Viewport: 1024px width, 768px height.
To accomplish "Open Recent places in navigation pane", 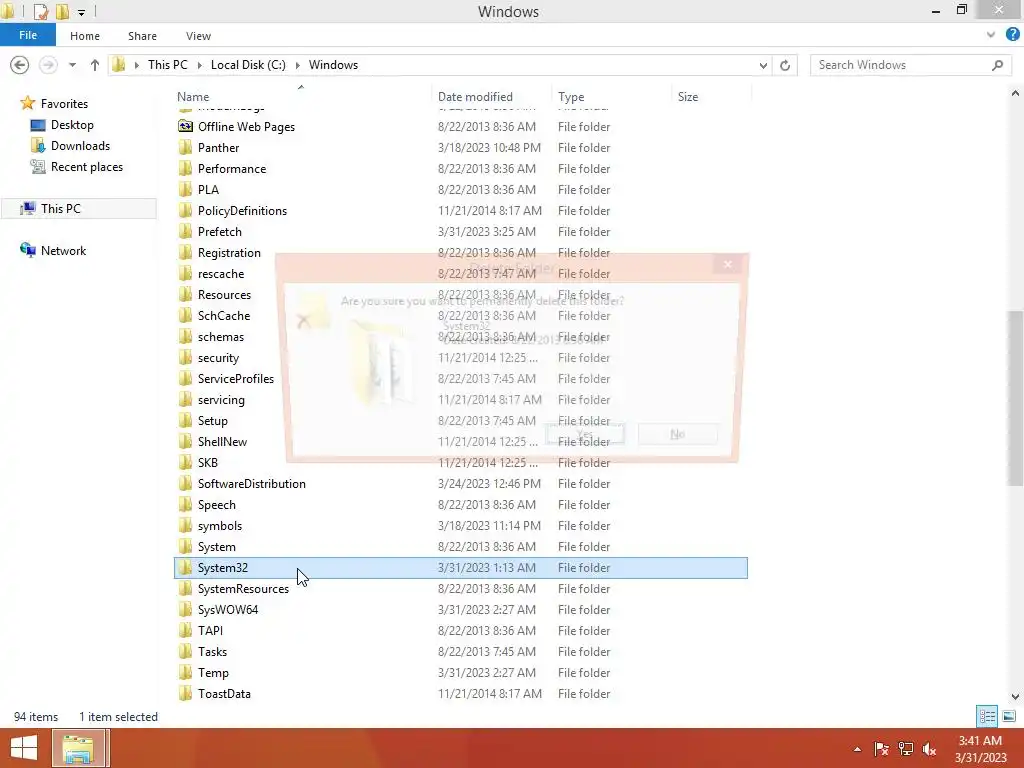I will point(87,167).
